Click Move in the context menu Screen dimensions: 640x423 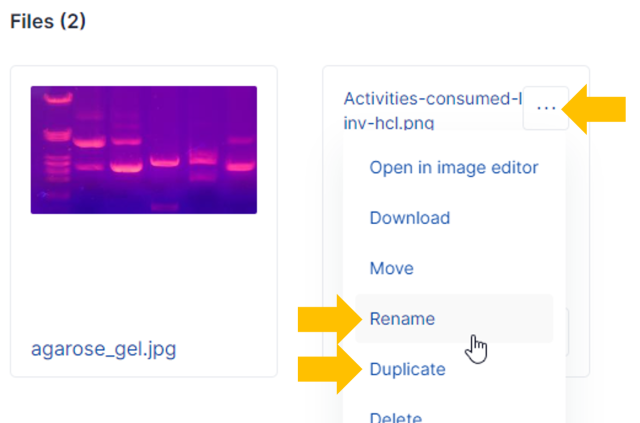tap(392, 269)
